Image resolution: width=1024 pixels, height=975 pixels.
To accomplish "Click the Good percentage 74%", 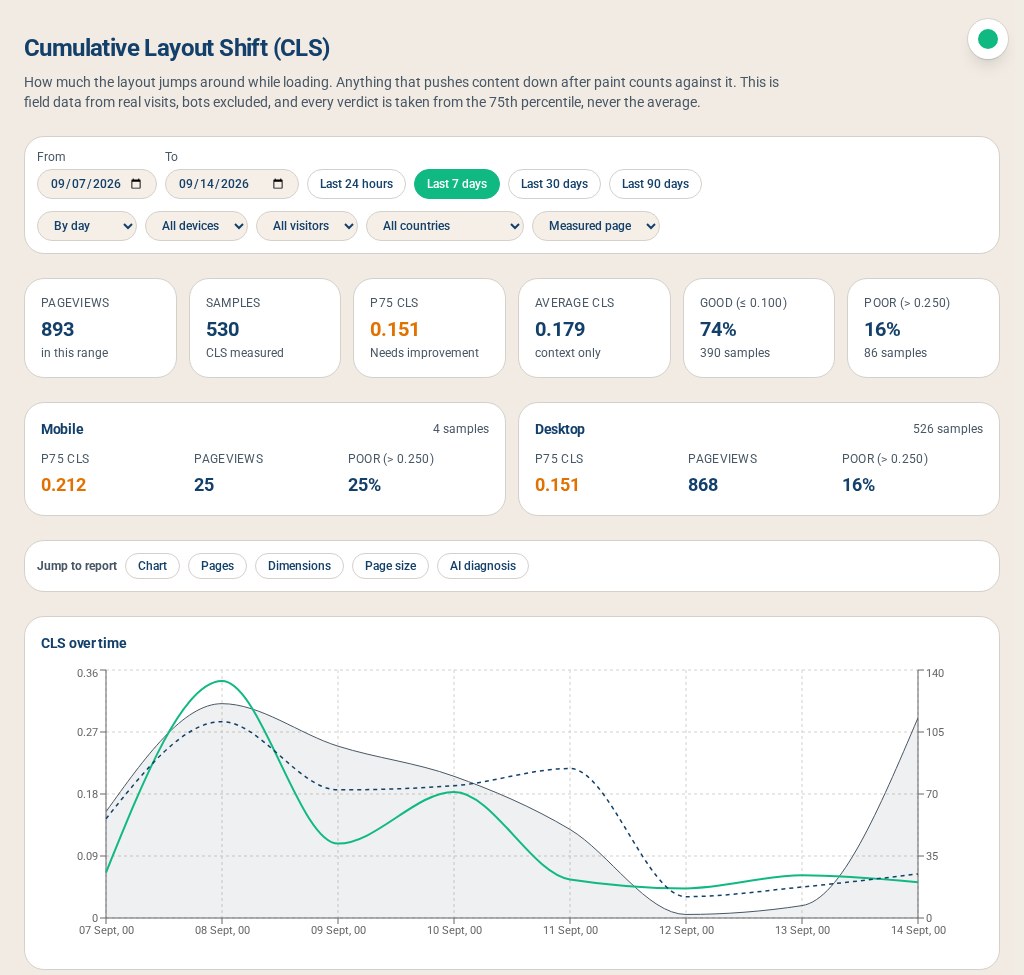I will (718, 329).
